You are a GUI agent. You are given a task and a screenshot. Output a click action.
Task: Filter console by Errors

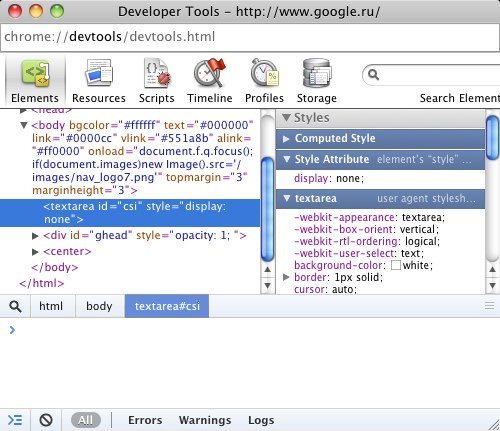click(x=145, y=420)
